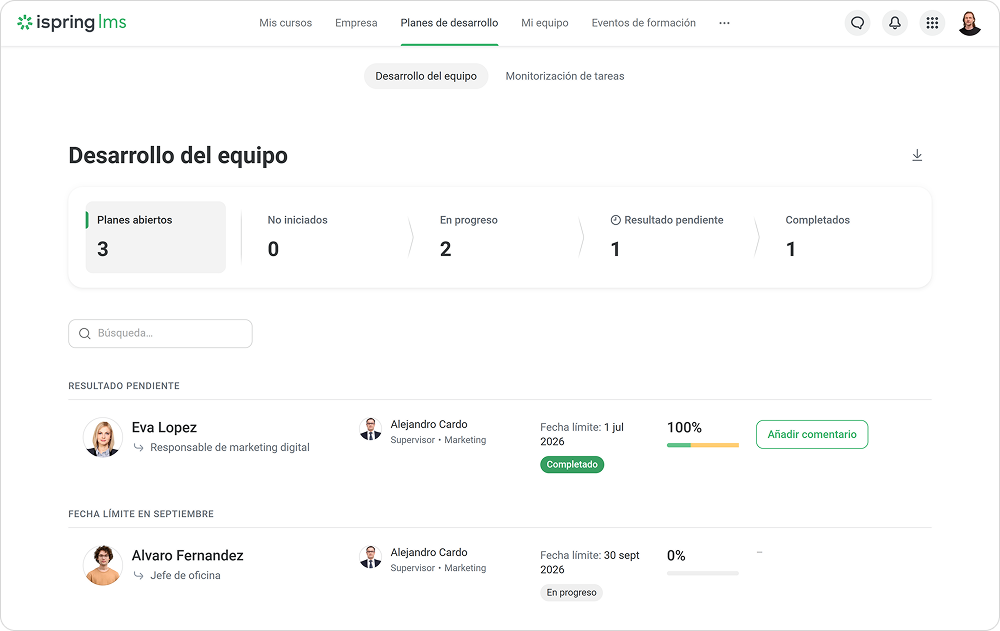Click Alvaro Fernandez's avatar

point(103,565)
